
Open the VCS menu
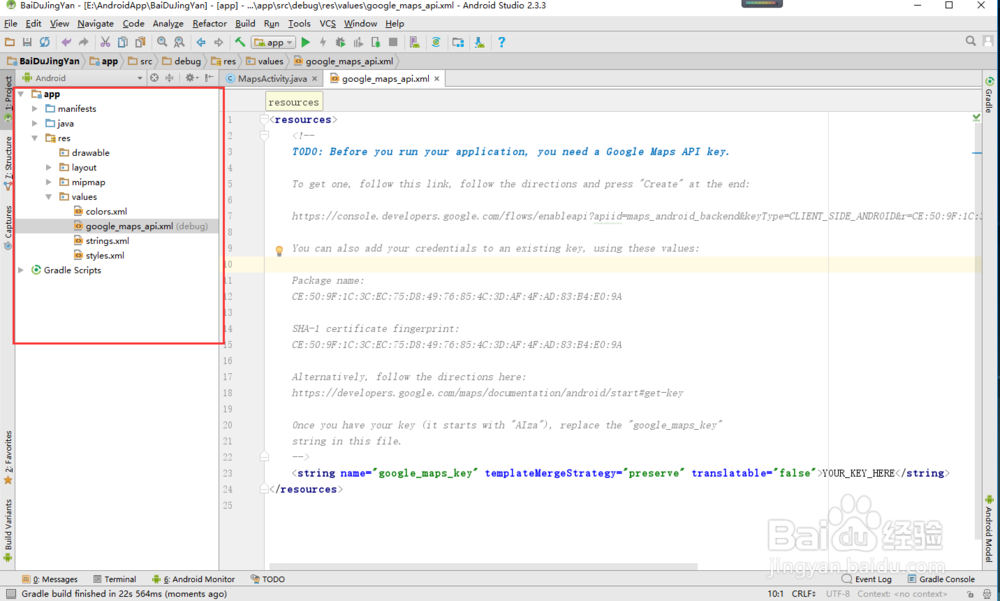(327, 24)
